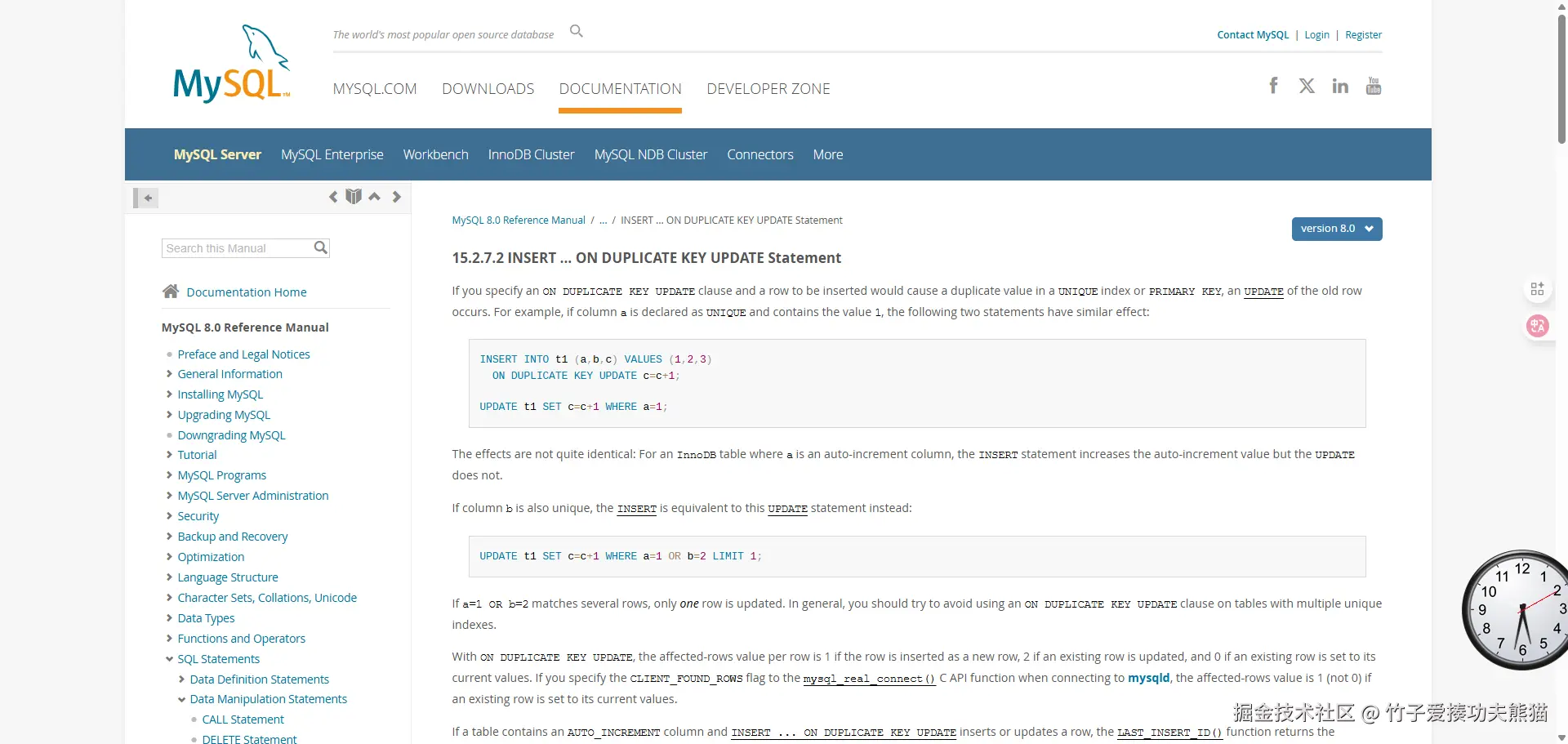Open the DEVELOPER ZONE top menu
Viewport: 1568px width, 744px height.
tap(768, 89)
